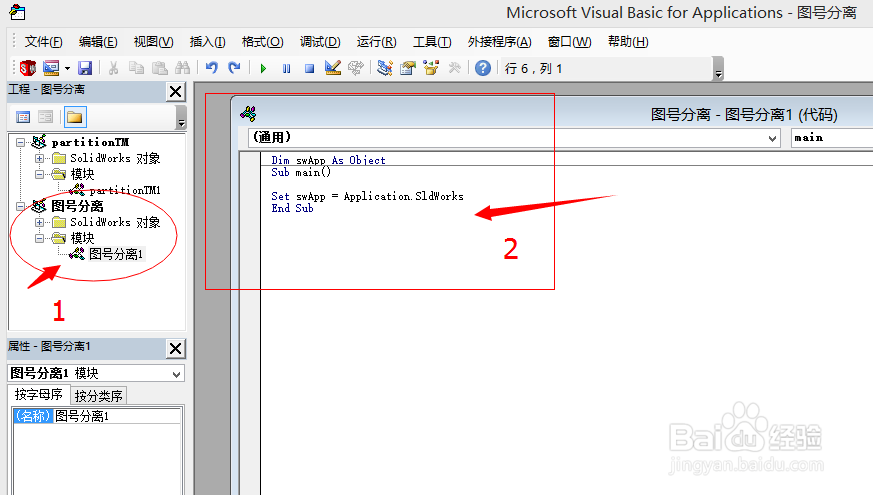The width and height of the screenshot is (873, 495).
Task: Open the 帮助(H) menu
Action: 628,42
